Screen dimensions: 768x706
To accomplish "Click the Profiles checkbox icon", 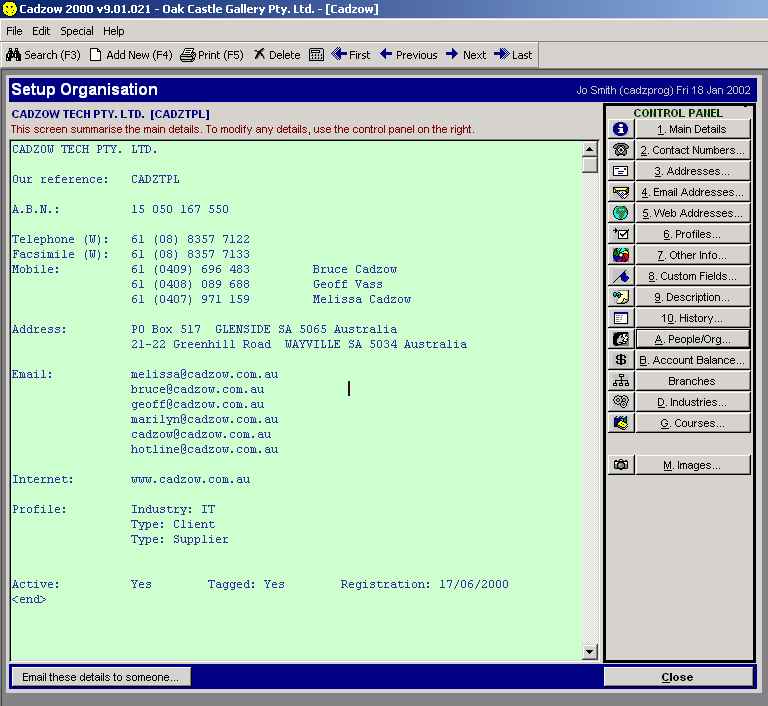I will [x=621, y=234].
